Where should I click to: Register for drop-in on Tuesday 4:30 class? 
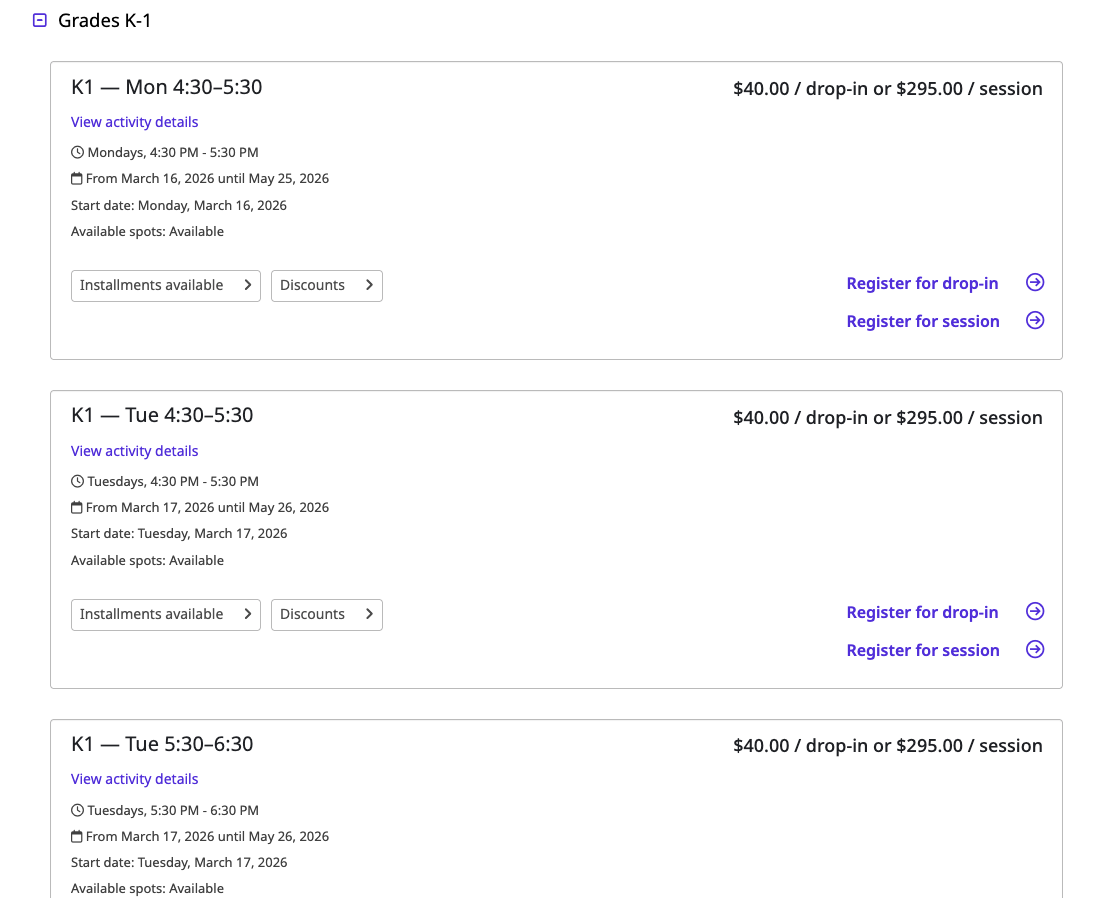tap(922, 612)
